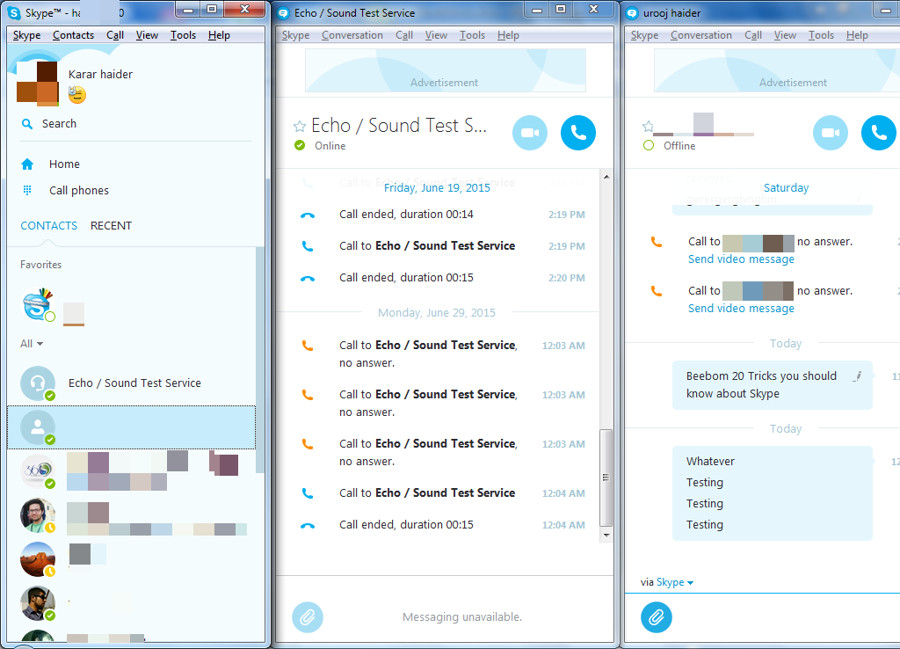Click the 'Monday, June 29, 2015' date header
This screenshot has width=900, height=649.
(436, 313)
